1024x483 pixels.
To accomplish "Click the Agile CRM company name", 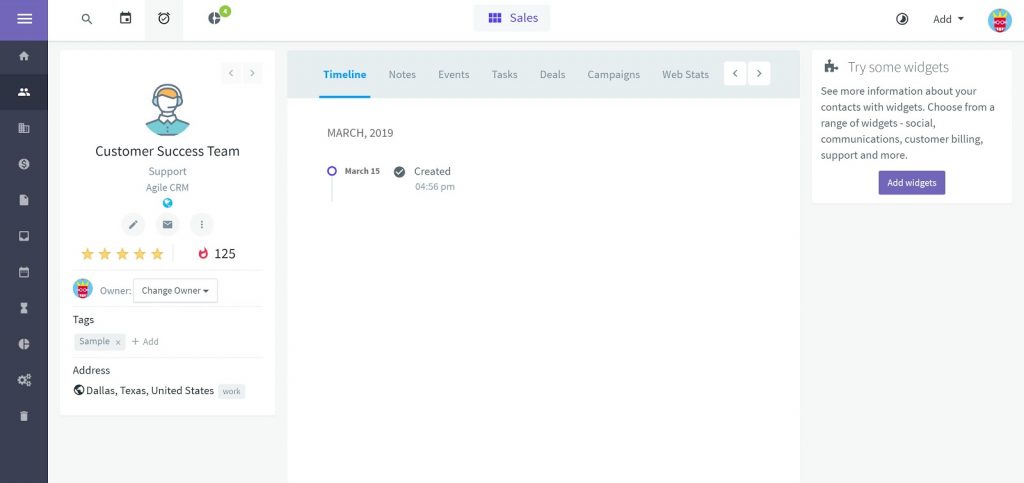I will (x=167, y=187).
